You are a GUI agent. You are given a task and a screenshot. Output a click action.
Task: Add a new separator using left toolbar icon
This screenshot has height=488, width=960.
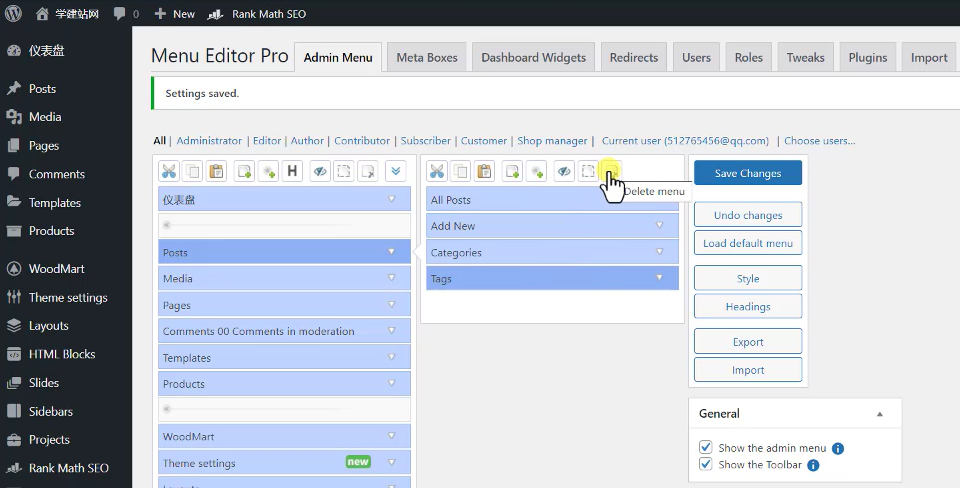[268, 171]
